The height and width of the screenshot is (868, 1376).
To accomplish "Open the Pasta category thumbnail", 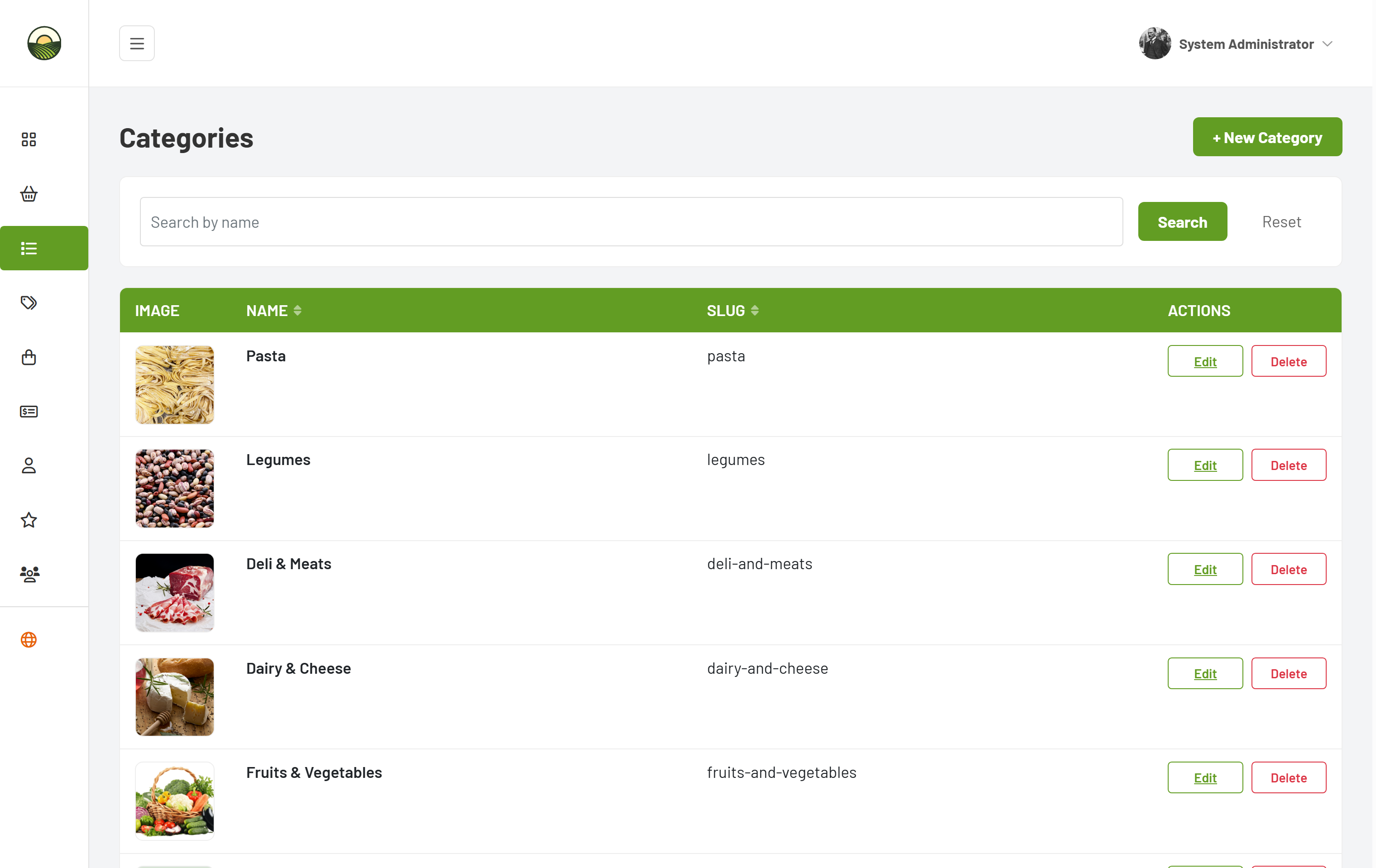I will [x=174, y=384].
